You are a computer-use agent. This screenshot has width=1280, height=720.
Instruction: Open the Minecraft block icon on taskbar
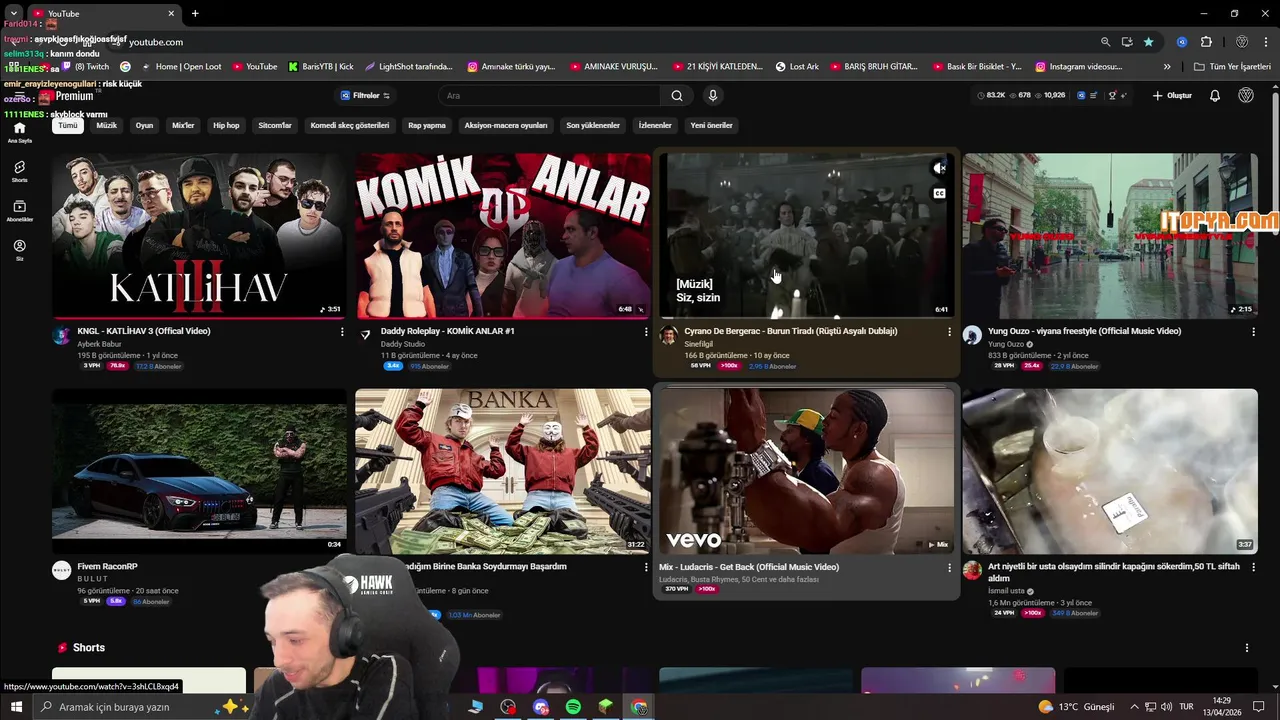[x=606, y=707]
